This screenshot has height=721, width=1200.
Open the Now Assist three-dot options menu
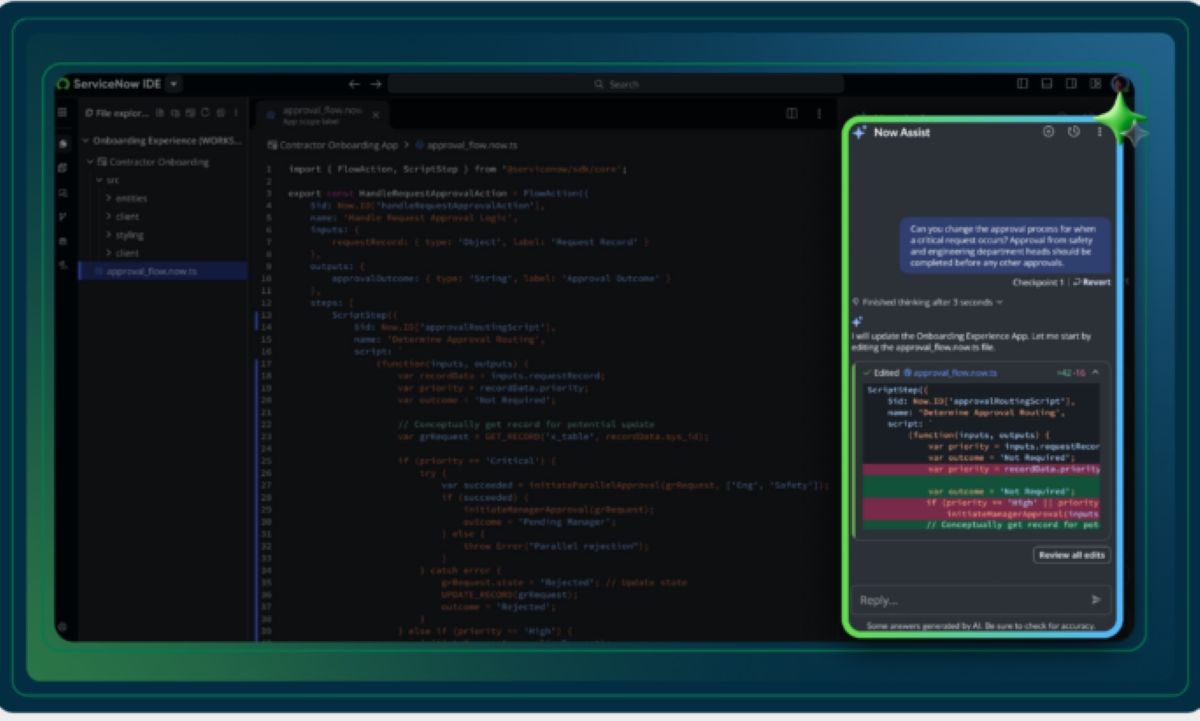tap(1100, 132)
